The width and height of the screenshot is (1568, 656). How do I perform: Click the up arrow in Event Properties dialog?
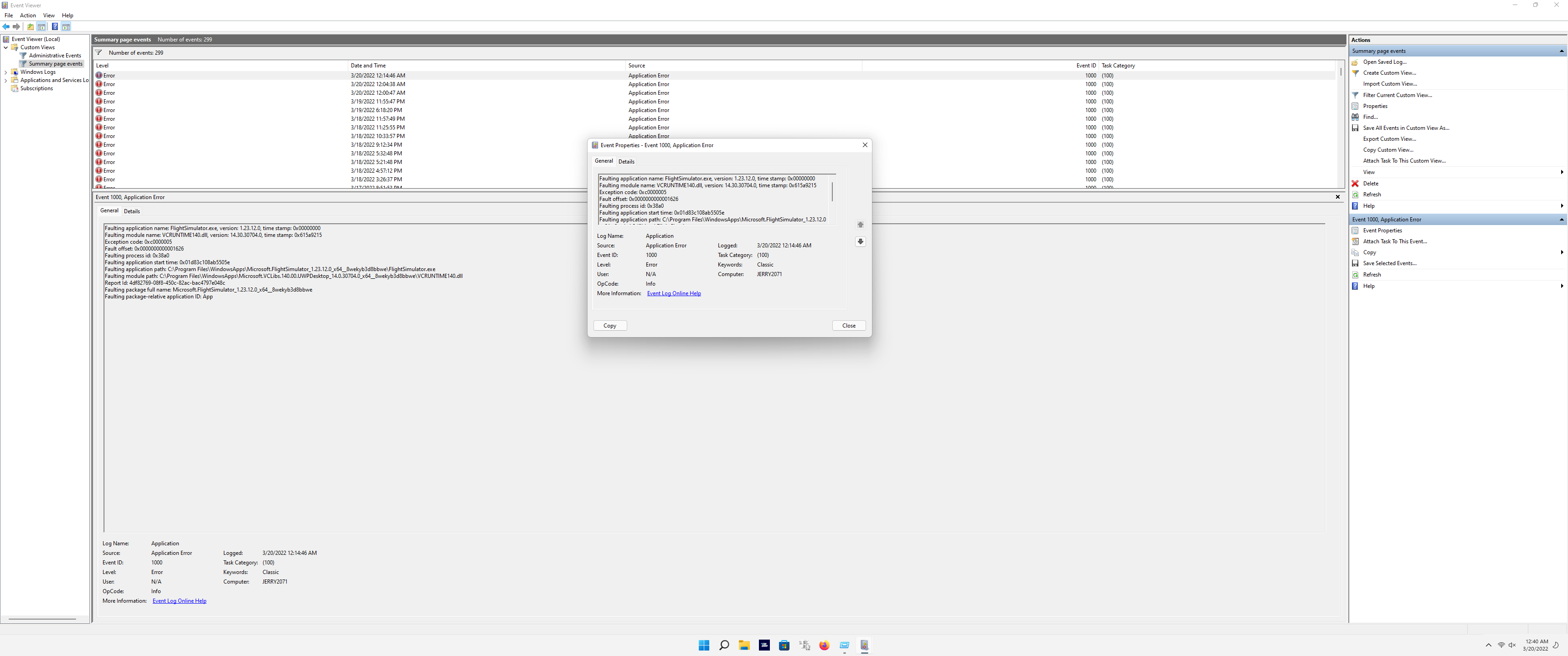(860, 225)
